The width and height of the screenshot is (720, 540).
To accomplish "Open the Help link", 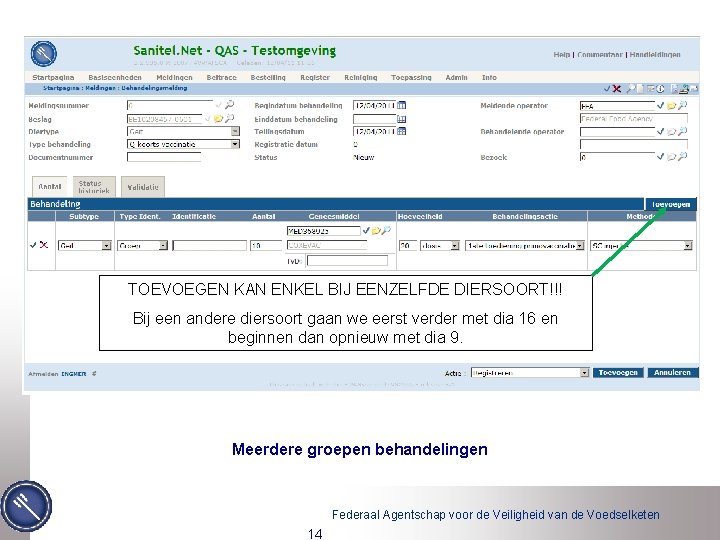I will (x=561, y=55).
